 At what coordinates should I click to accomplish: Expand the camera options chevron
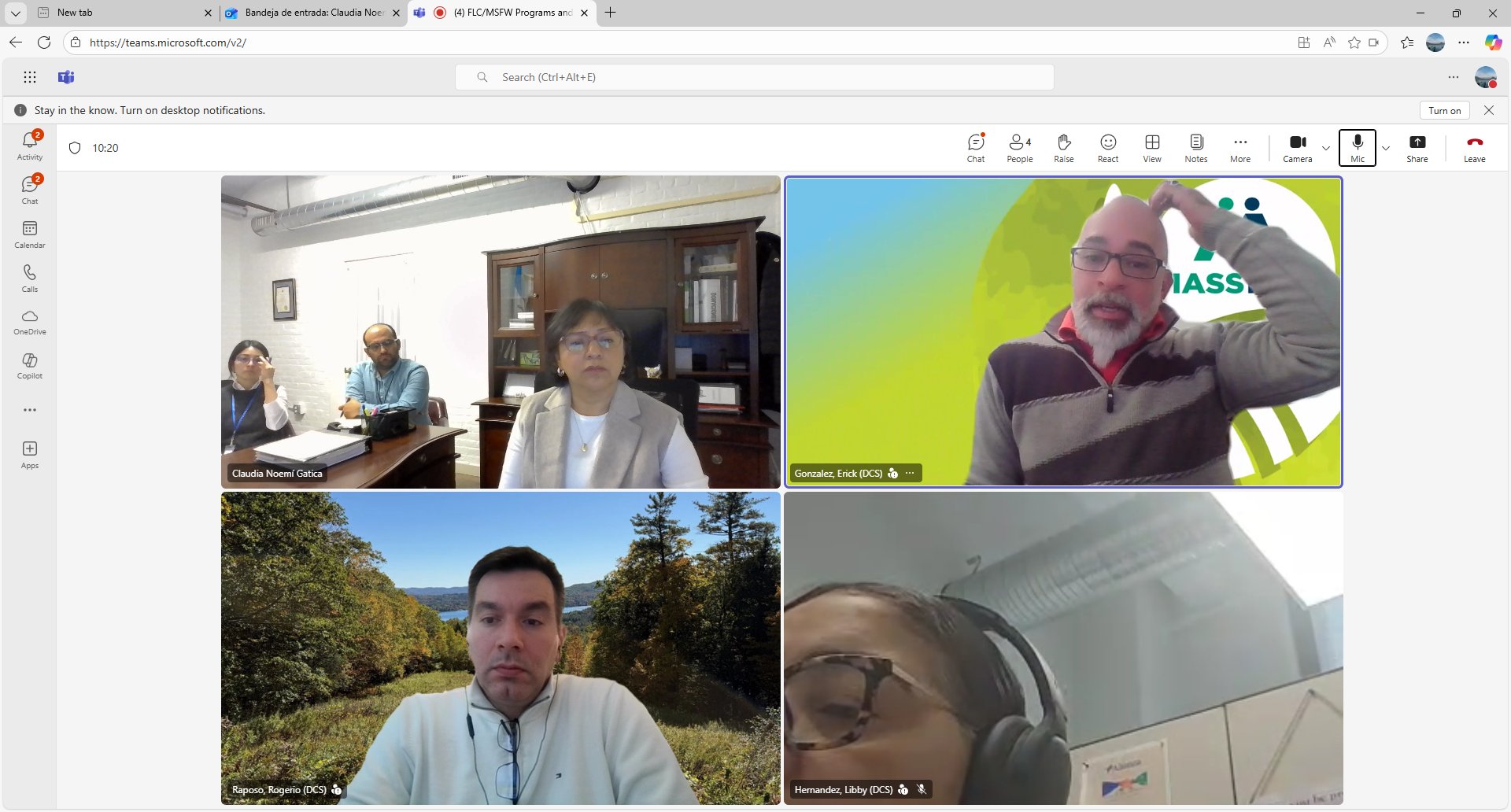coord(1326,148)
